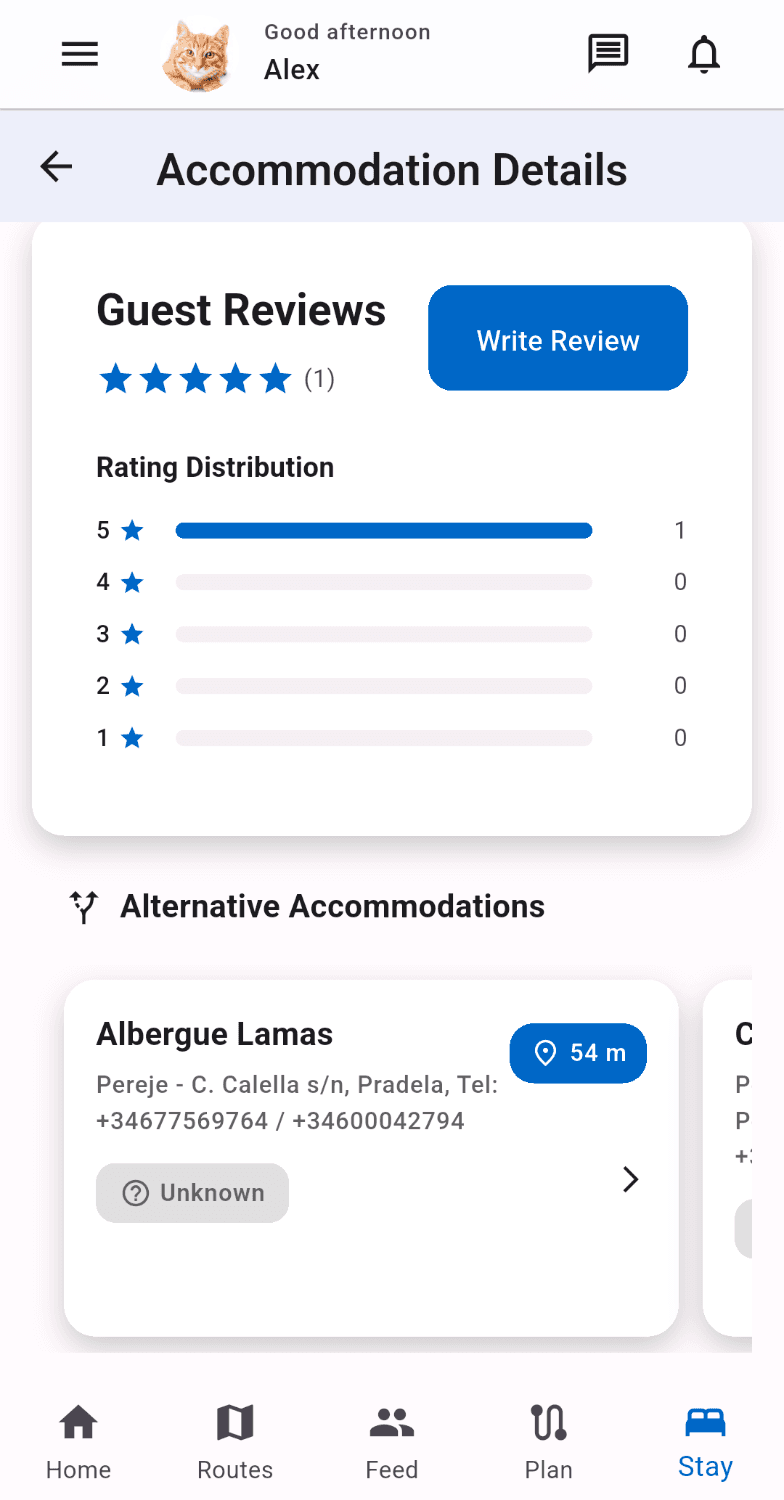Open the hamburger navigation menu
Viewport: 784px width, 1500px height.
tap(80, 54)
